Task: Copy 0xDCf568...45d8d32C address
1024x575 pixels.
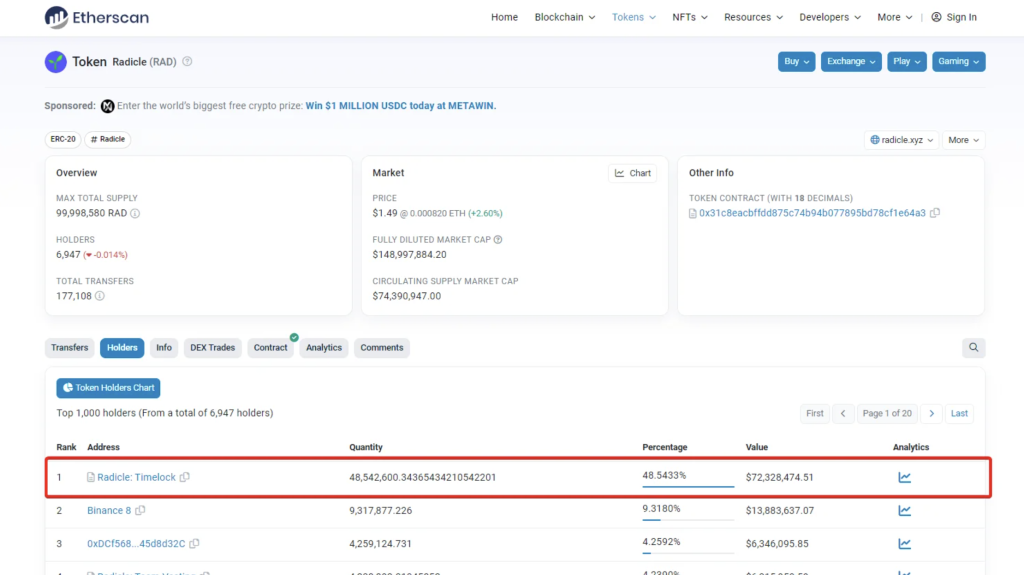Action: tap(195, 544)
